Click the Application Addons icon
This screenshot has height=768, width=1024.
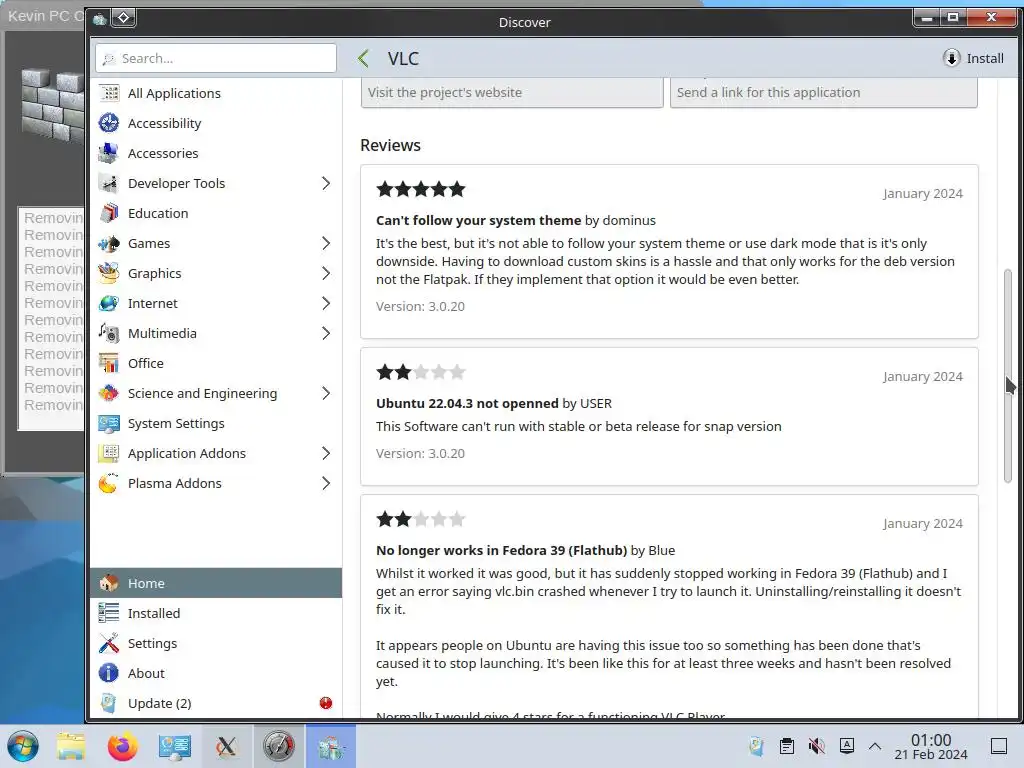[109, 454]
